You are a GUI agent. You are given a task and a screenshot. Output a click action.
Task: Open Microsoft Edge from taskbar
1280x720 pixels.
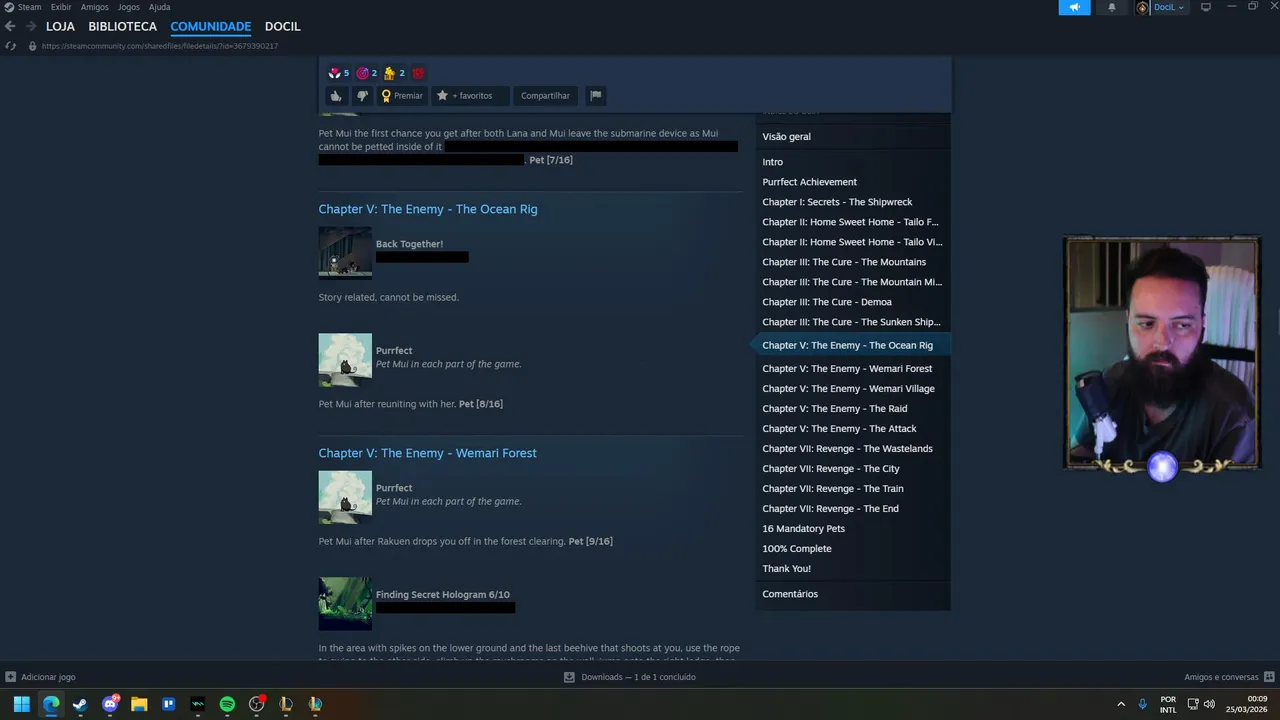coord(51,704)
